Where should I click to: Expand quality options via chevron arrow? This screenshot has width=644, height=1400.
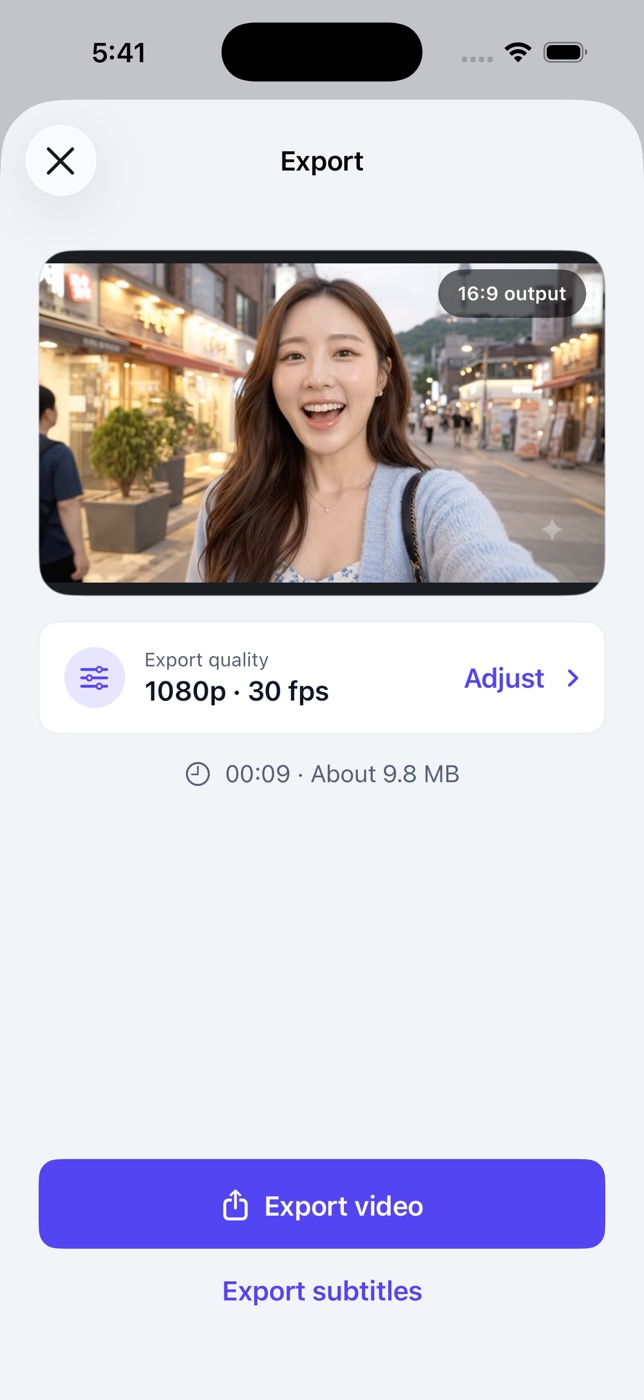(573, 678)
